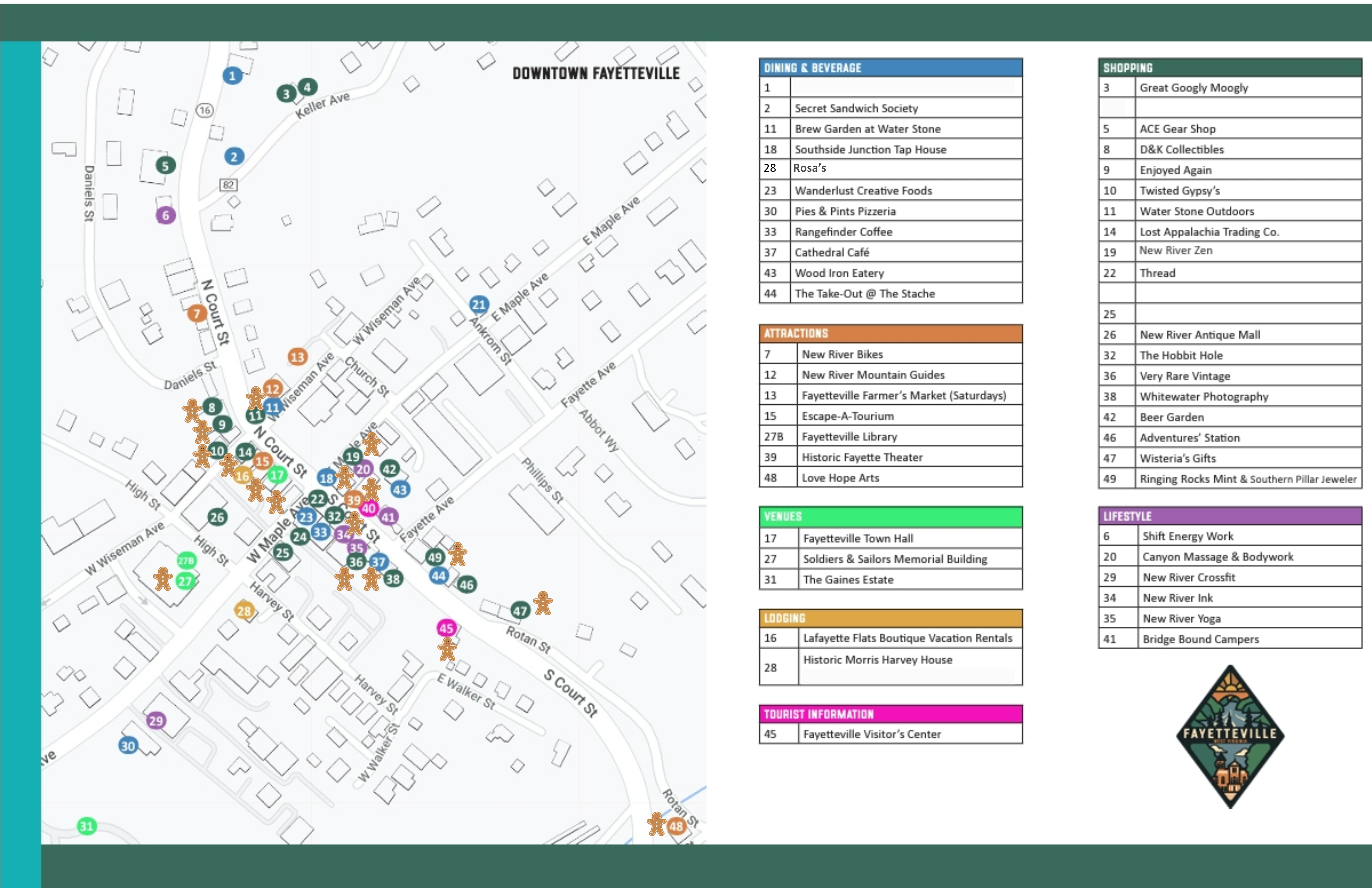The image size is (1372, 888).
Task: Click green map marker 47
Action: (x=520, y=610)
